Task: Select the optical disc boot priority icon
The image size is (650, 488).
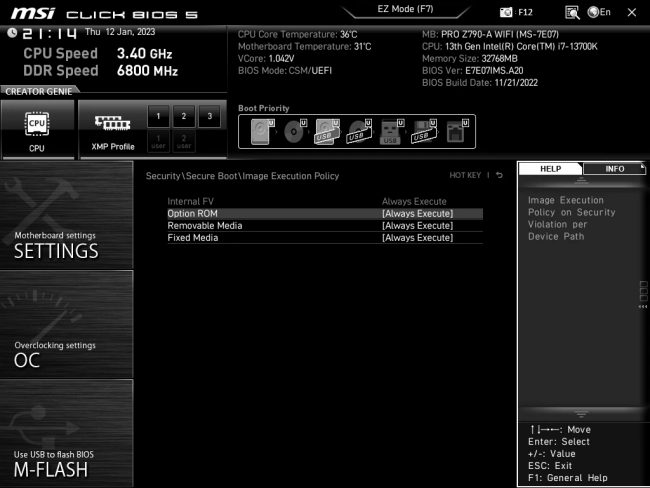Action: (294, 131)
